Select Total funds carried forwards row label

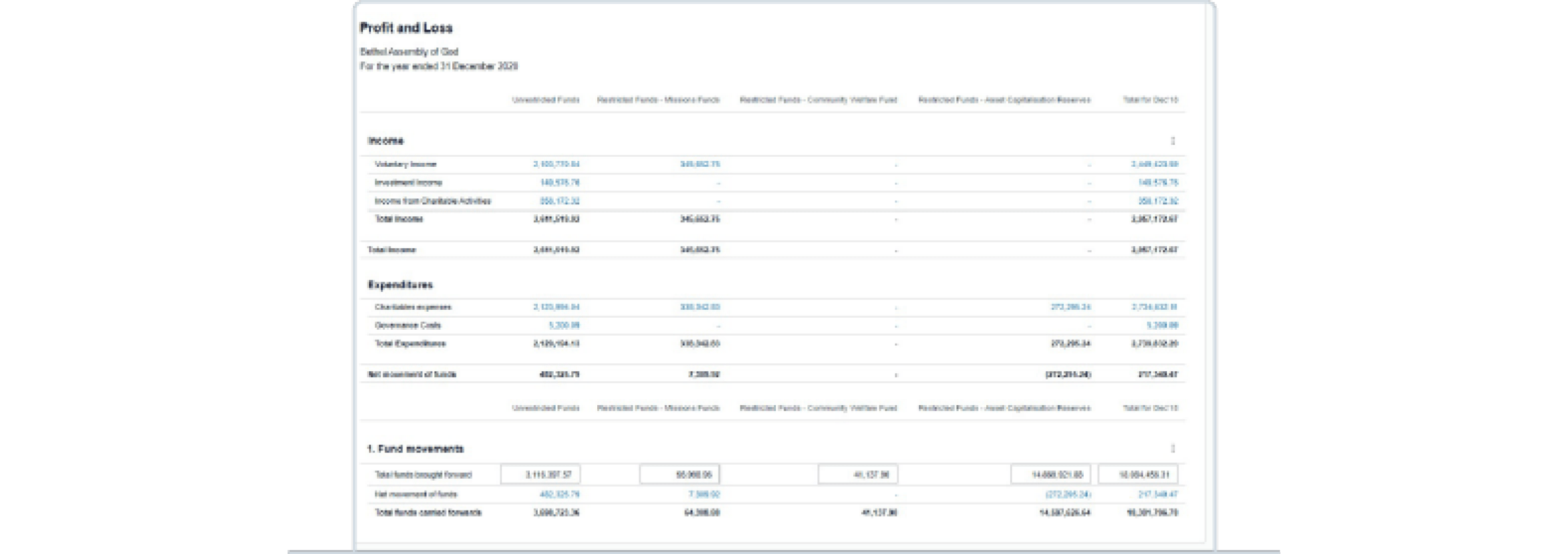point(428,513)
